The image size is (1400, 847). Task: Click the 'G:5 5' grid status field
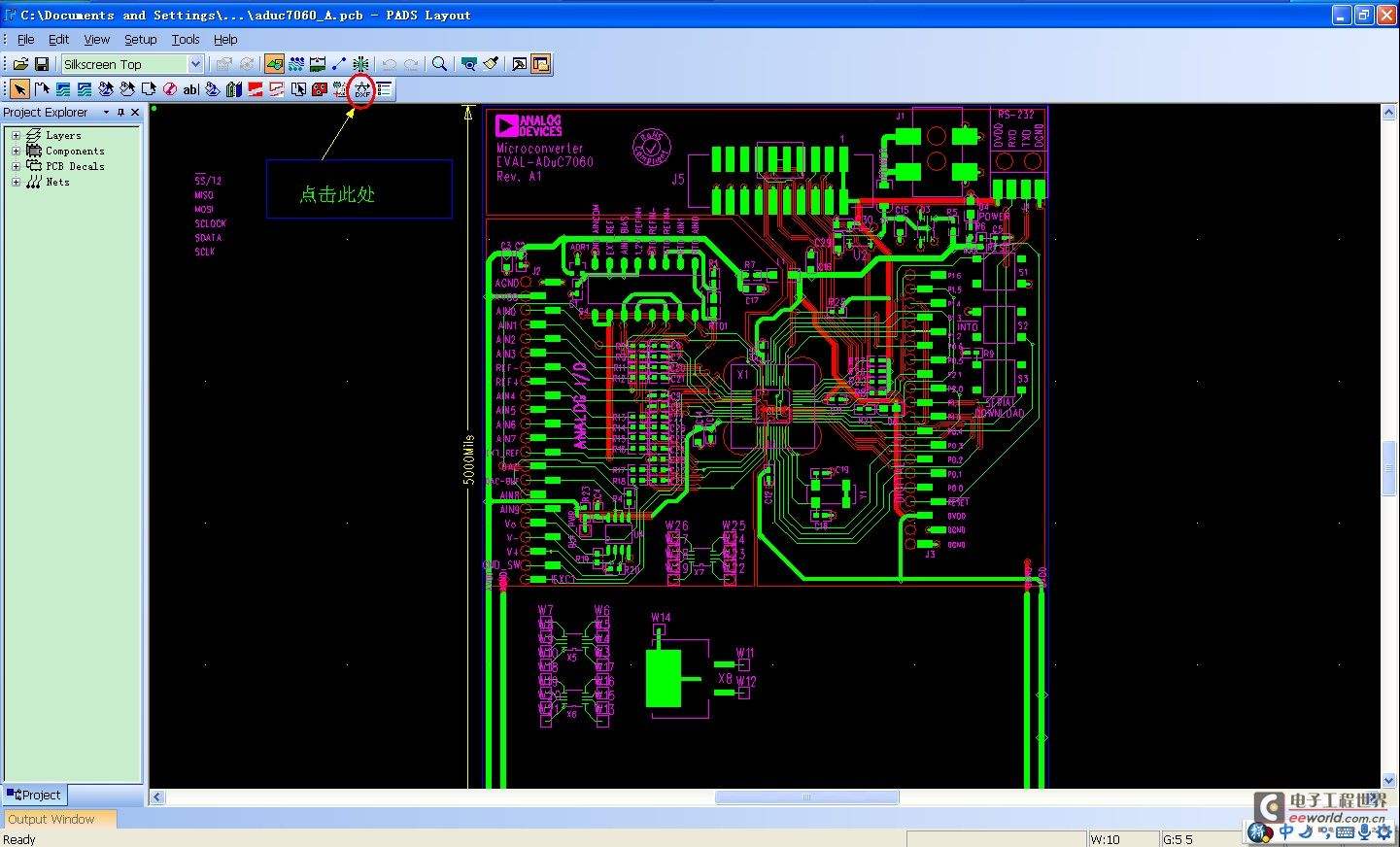[1203, 839]
